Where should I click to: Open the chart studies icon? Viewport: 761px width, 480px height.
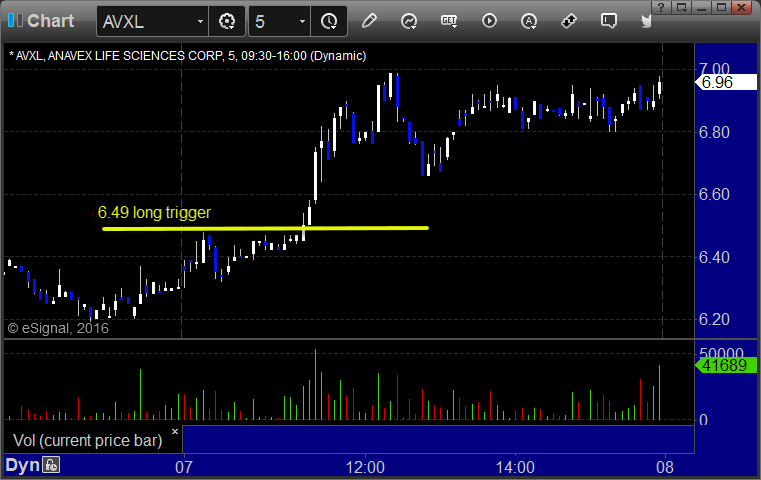click(409, 21)
